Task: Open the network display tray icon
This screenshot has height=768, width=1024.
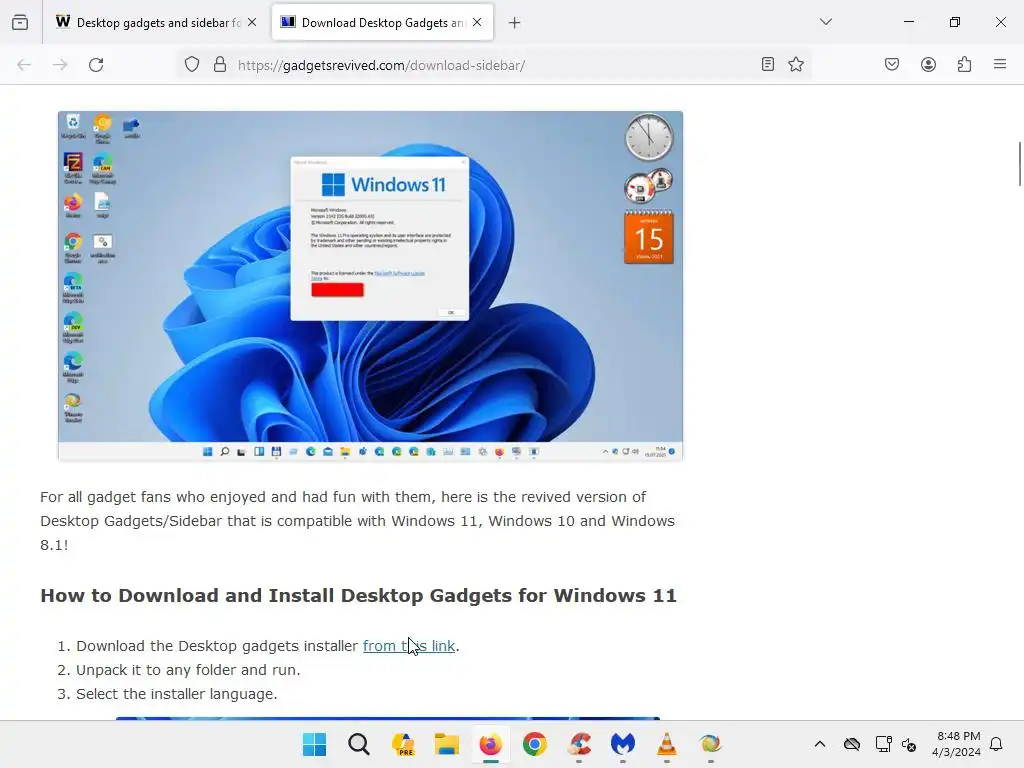Action: click(884, 744)
